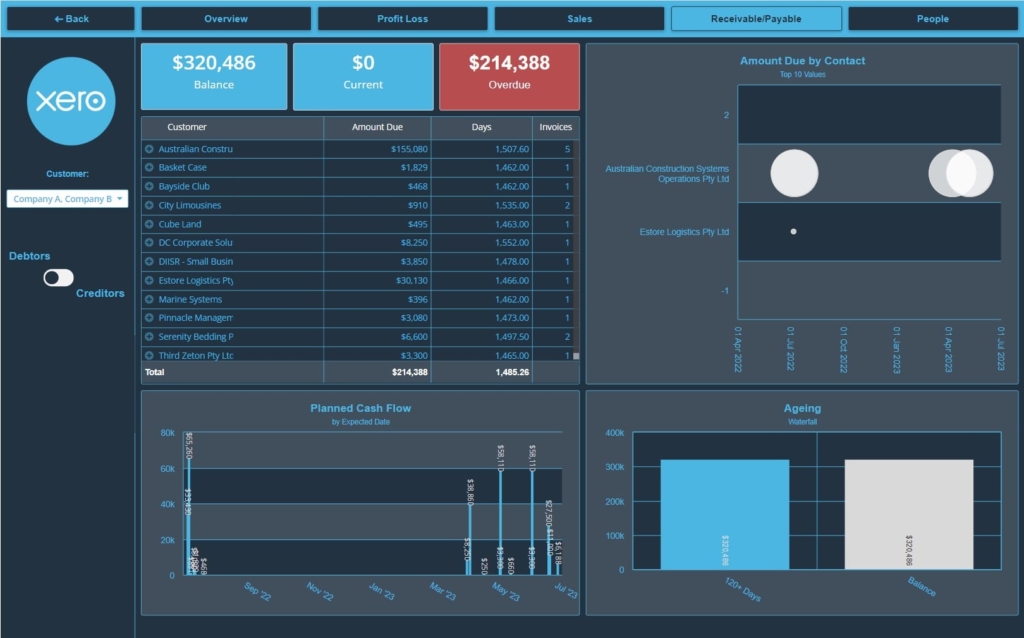The height and width of the screenshot is (638, 1024).
Task: Click the 1,535.00 days value
Action: tap(512, 205)
